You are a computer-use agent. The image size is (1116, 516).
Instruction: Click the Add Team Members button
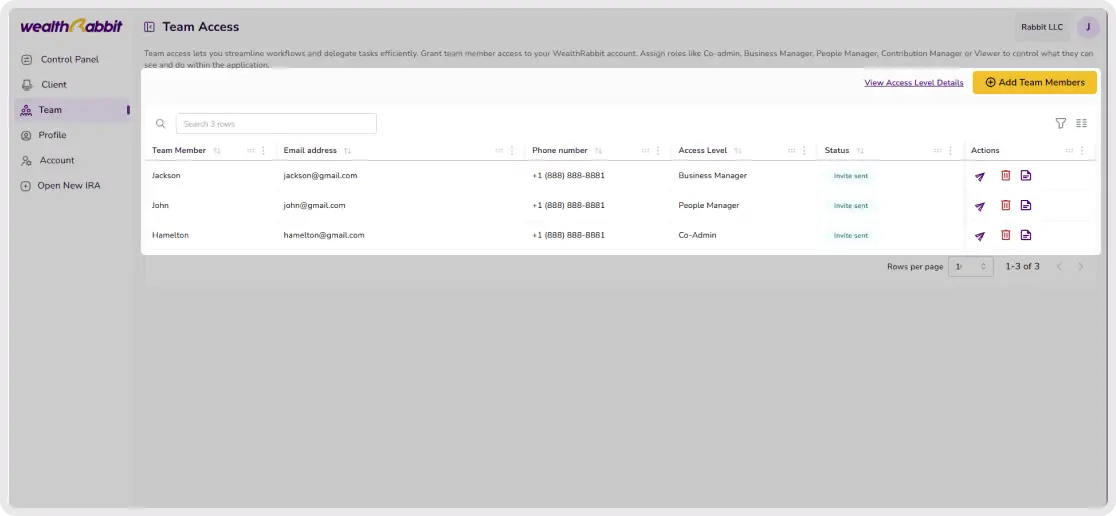point(1034,83)
